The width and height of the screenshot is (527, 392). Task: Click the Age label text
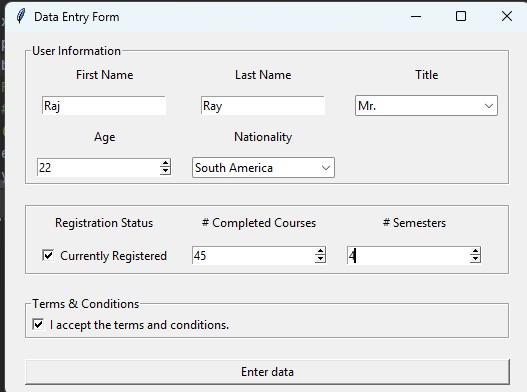tap(105, 137)
